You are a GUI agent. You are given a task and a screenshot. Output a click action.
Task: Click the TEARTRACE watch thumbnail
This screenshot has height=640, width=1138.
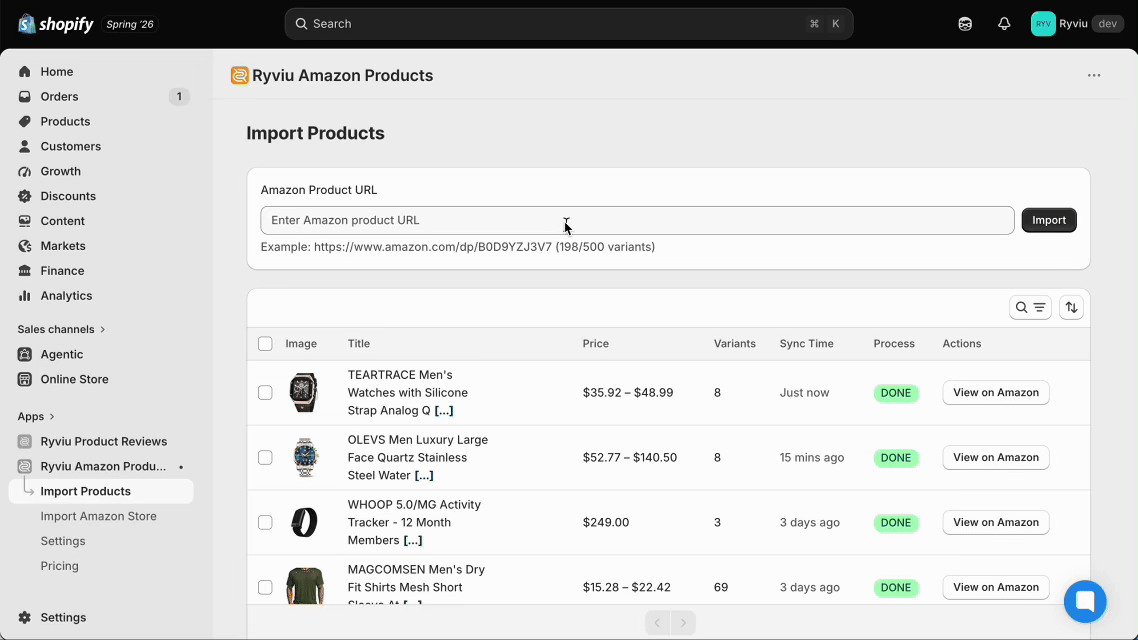tap(304, 393)
